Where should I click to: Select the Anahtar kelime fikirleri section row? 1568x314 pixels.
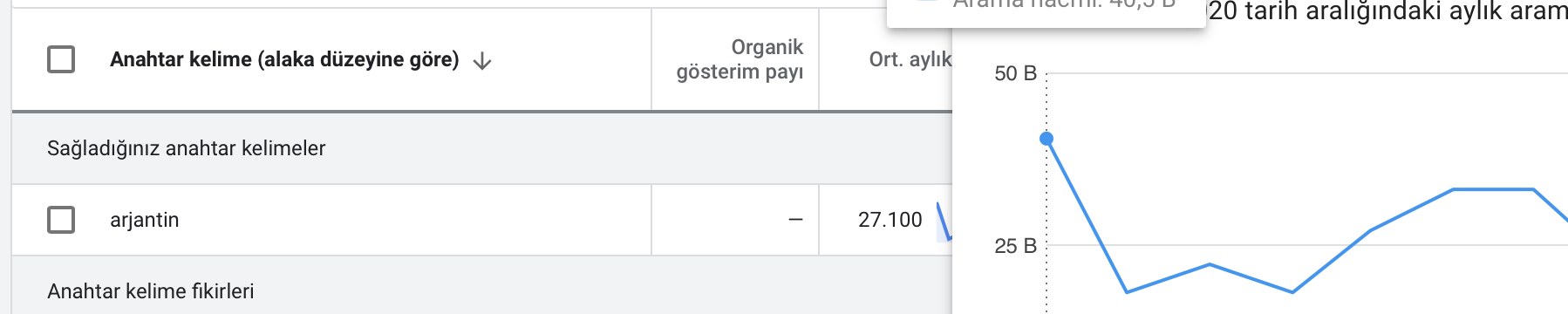[482, 290]
